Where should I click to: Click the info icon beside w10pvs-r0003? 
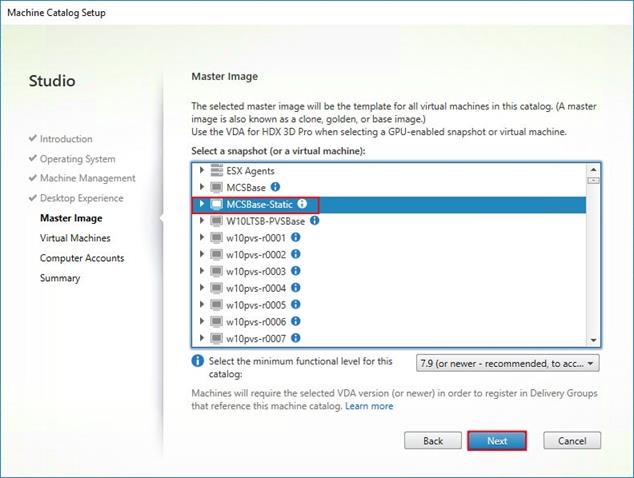(x=296, y=271)
